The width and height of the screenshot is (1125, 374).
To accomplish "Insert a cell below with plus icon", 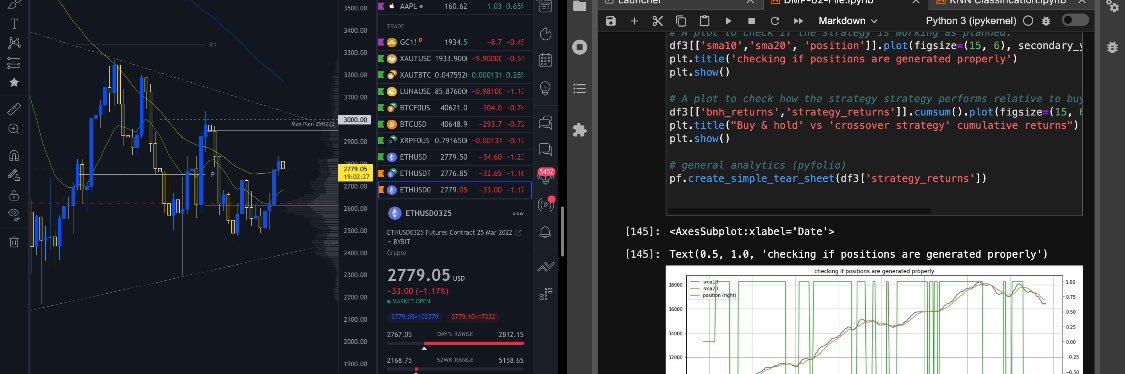I will pyautogui.click(x=634, y=21).
